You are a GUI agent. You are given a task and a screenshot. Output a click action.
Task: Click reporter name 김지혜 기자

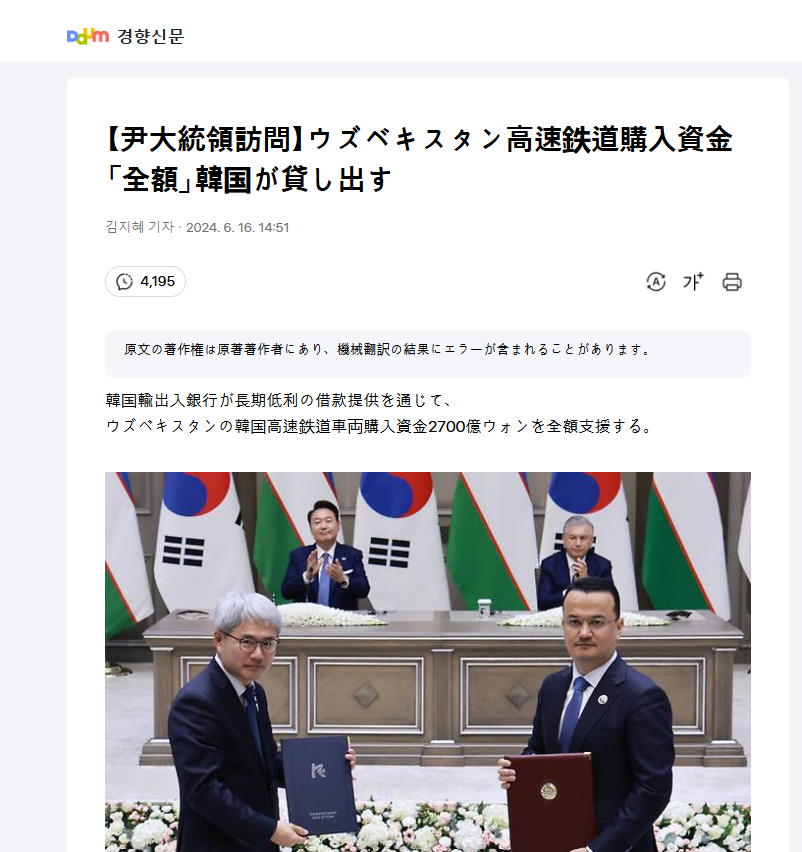140,227
